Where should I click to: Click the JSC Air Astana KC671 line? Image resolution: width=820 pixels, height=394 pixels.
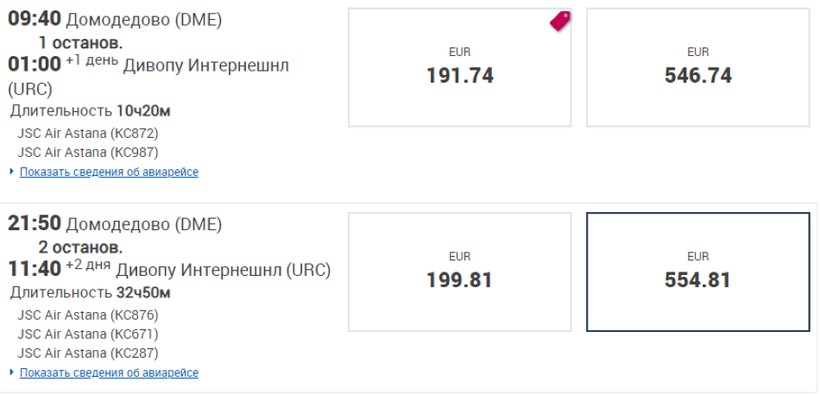click(x=88, y=334)
